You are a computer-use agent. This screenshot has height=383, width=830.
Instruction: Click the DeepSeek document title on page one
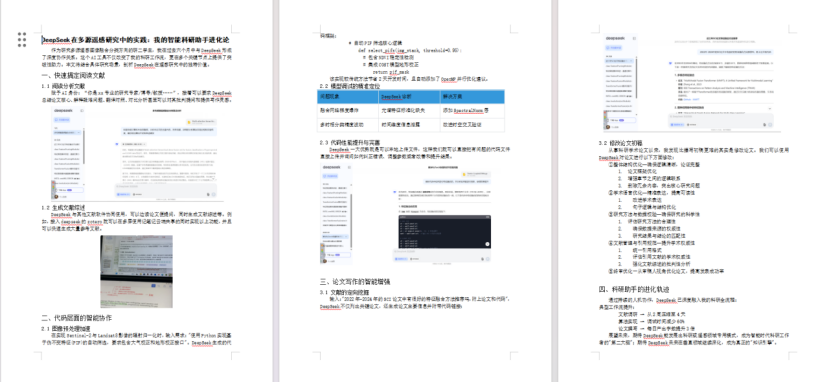pos(136,40)
